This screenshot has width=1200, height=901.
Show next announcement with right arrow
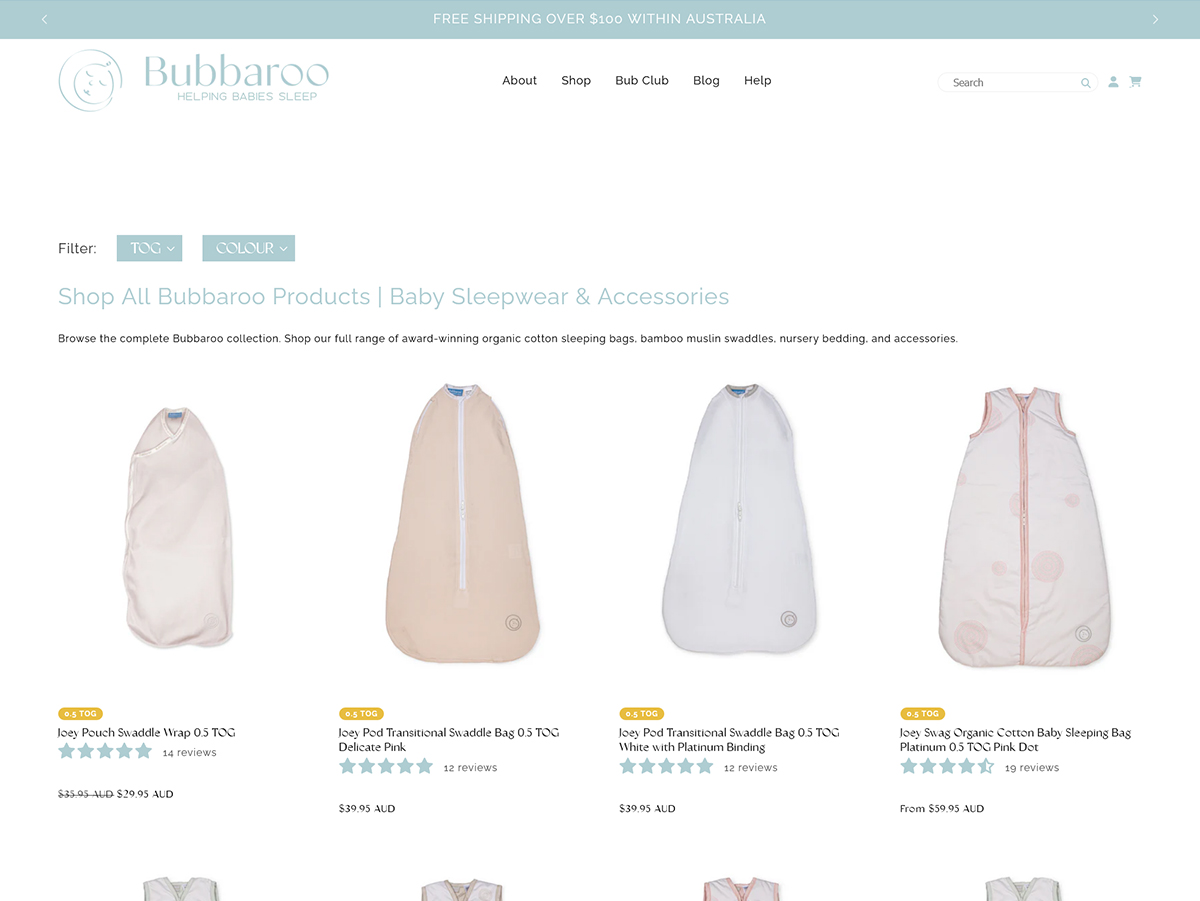coord(1155,19)
